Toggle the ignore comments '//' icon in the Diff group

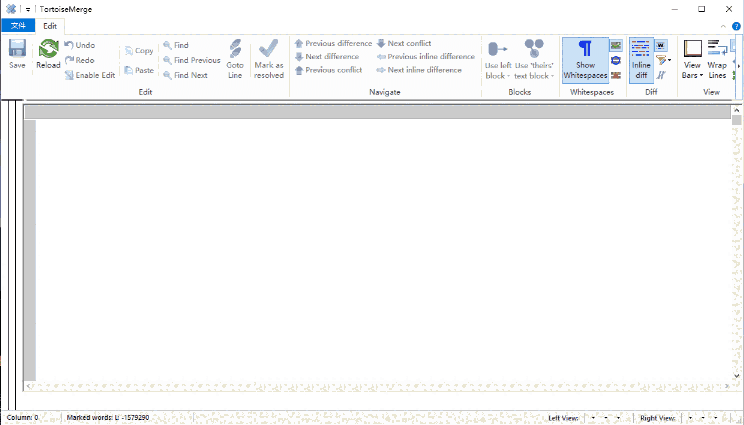tap(660, 75)
